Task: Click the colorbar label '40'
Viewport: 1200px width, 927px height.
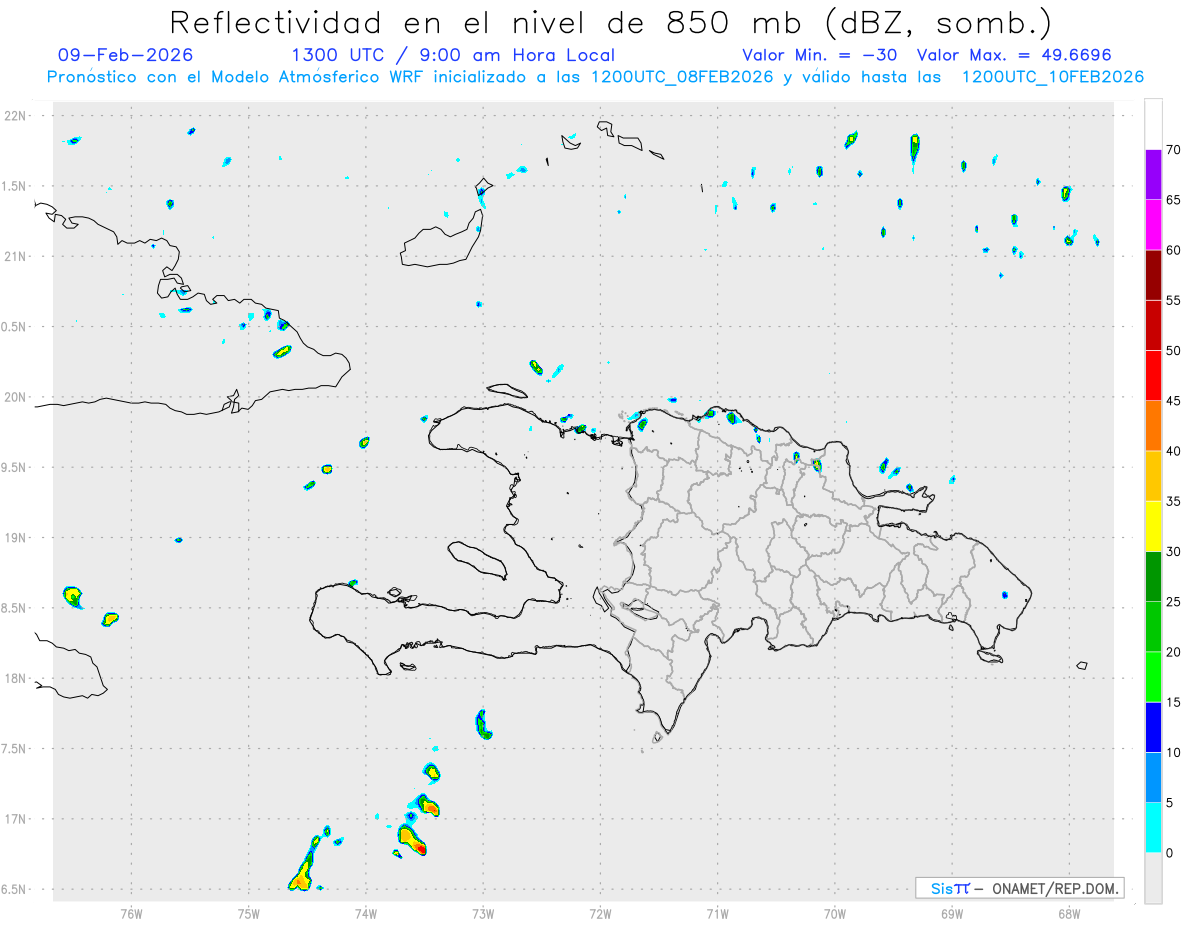Action: click(x=1174, y=451)
